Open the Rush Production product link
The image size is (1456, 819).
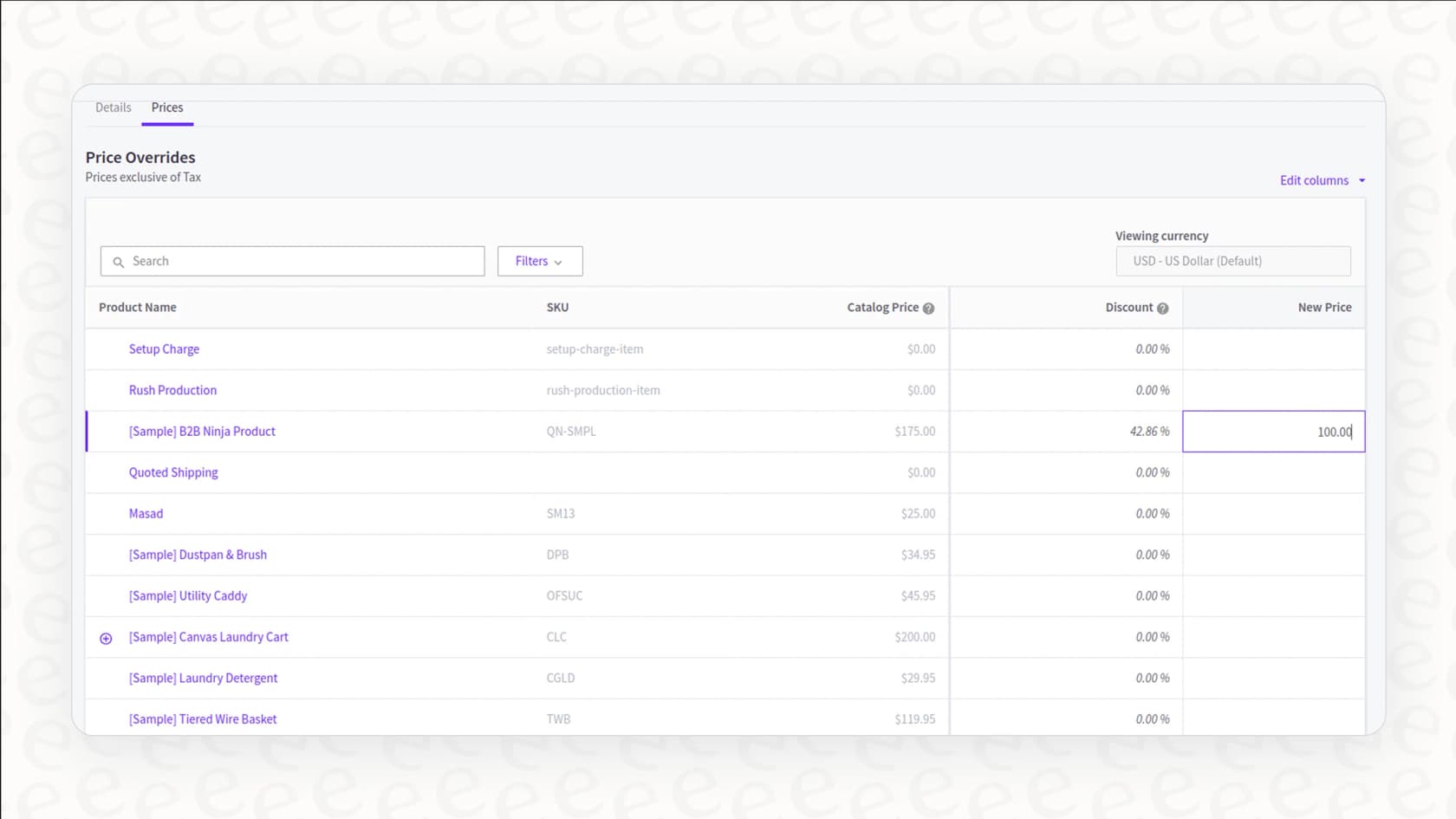[x=172, y=390]
